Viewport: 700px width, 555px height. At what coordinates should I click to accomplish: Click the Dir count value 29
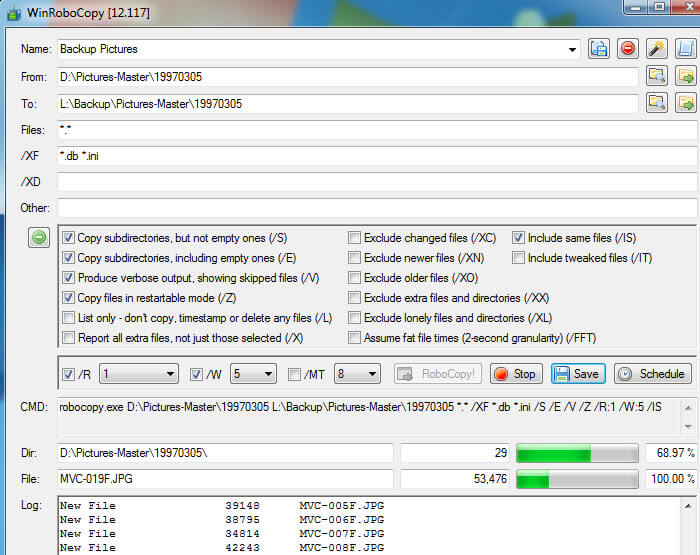[455, 453]
